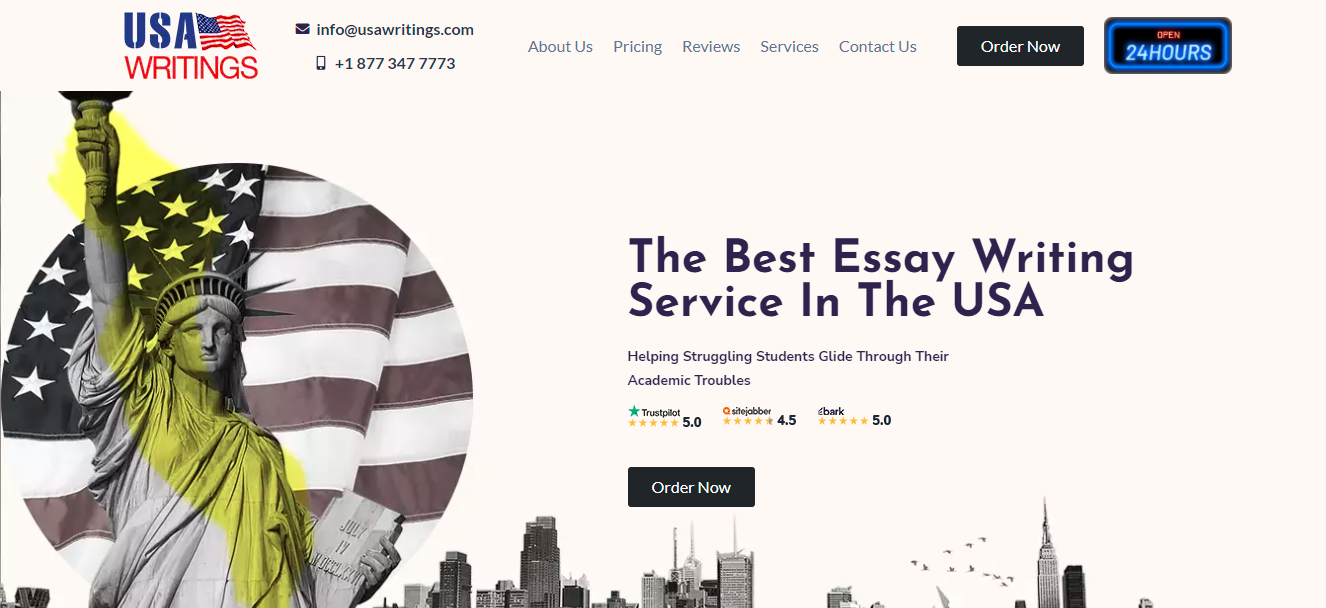Go to the Pricing page
Viewport: 1326px width, 608px height.
point(638,46)
